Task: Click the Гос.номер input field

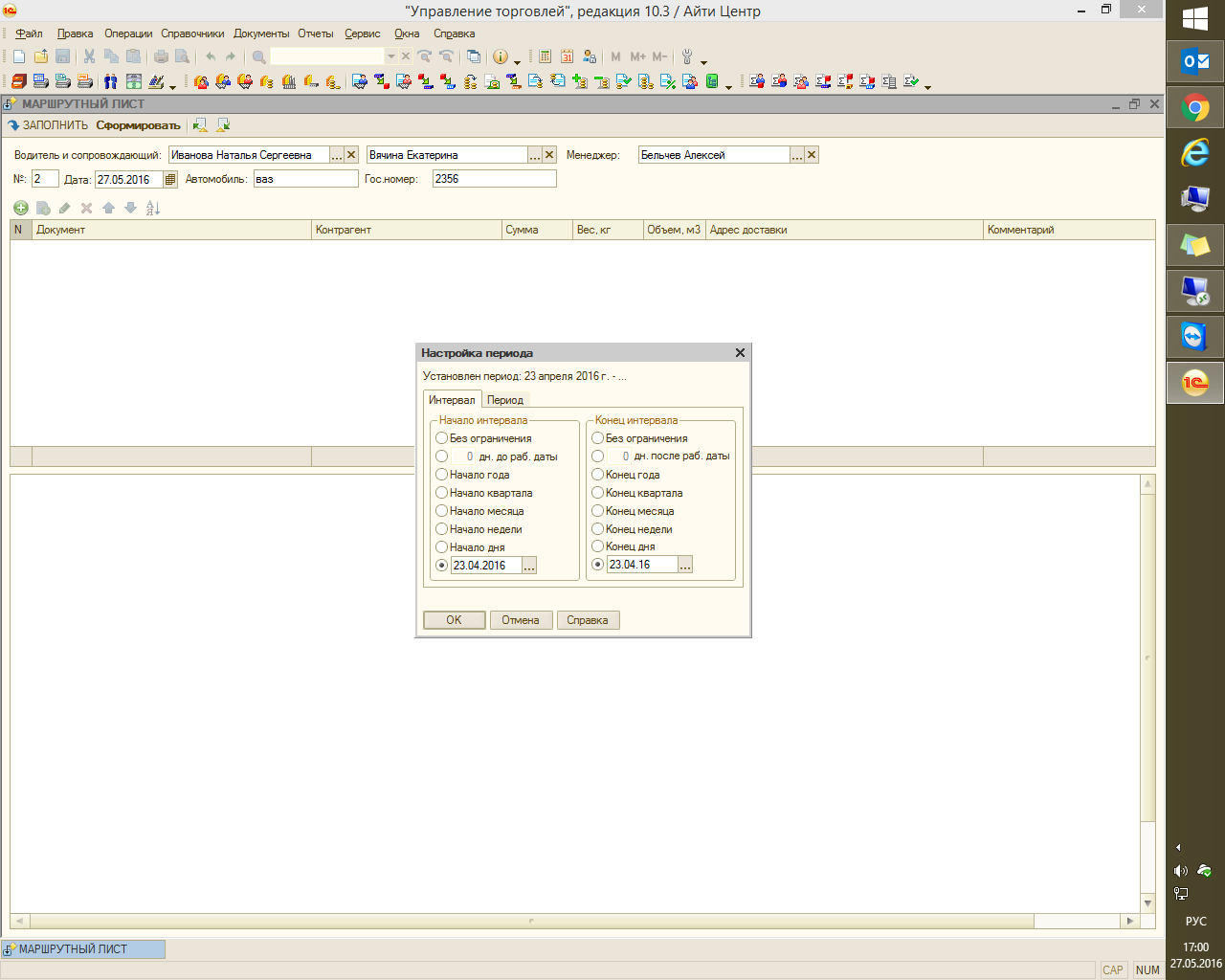Action: (x=494, y=179)
